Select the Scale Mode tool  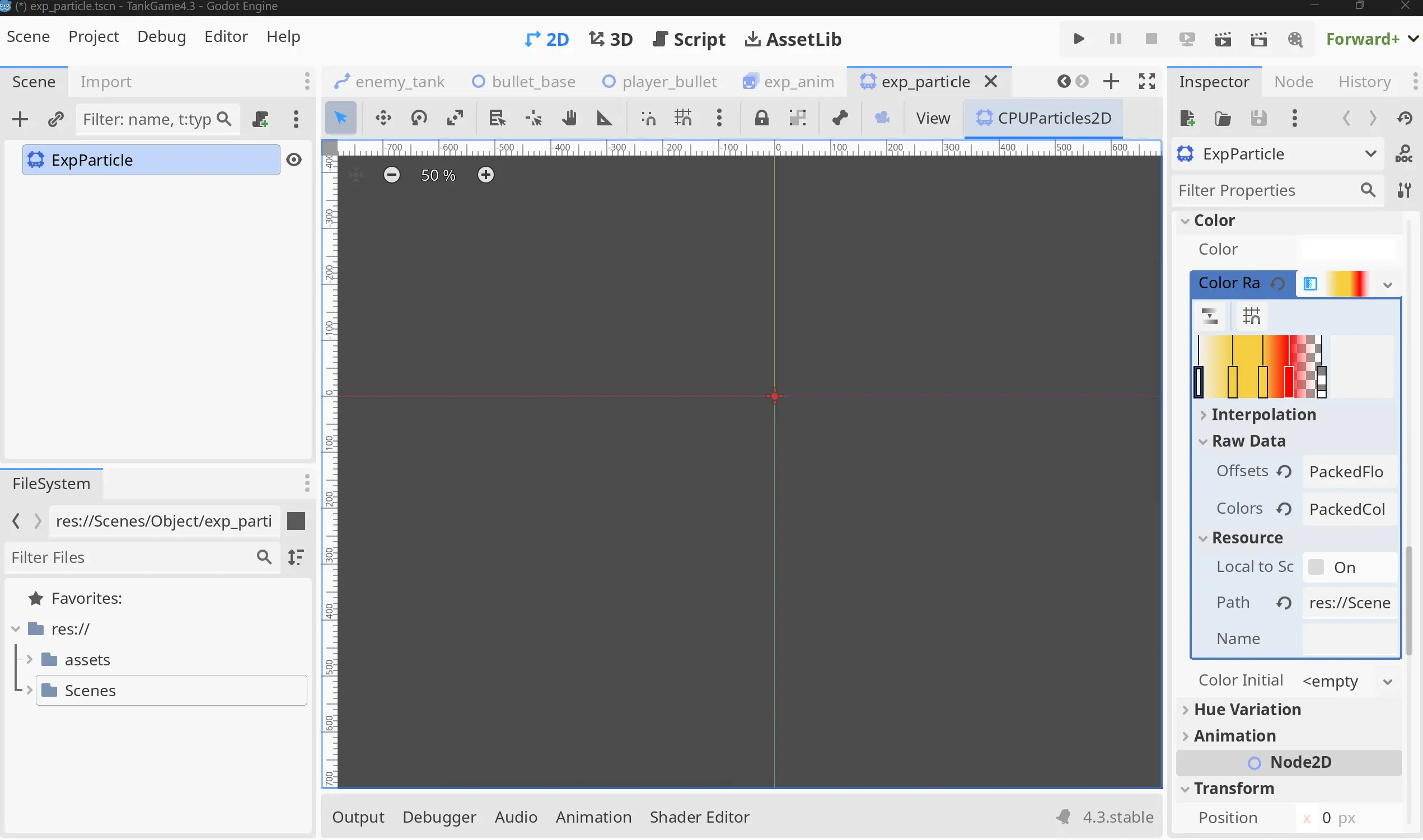point(455,118)
